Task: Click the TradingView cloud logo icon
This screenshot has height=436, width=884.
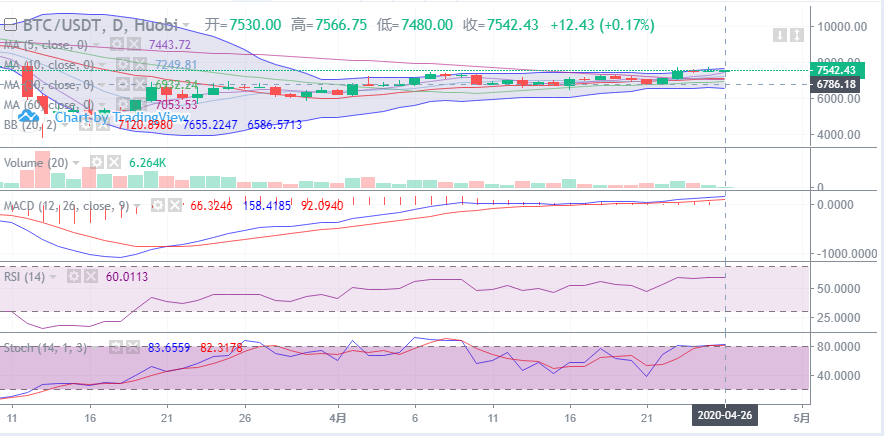Action: (27, 116)
